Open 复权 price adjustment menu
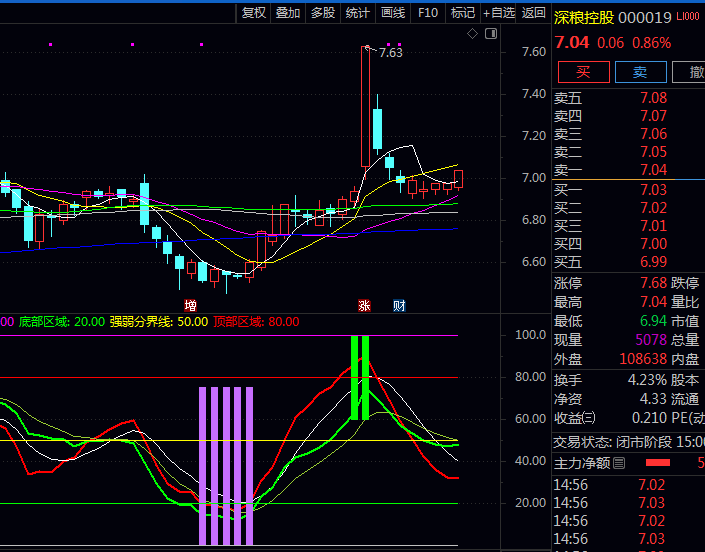The width and height of the screenshot is (705, 552). coord(254,13)
